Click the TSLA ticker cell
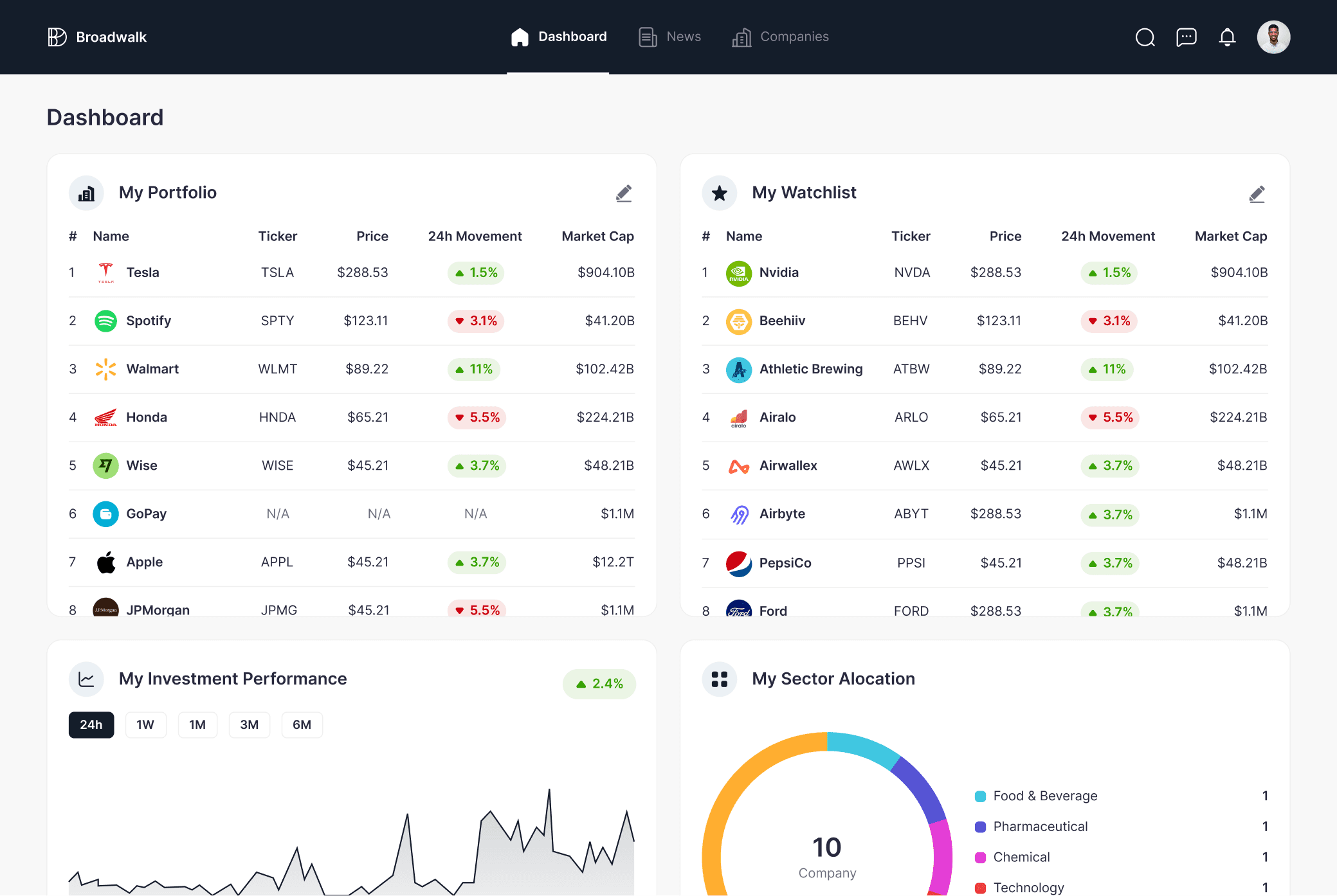1337x896 pixels. (277, 273)
